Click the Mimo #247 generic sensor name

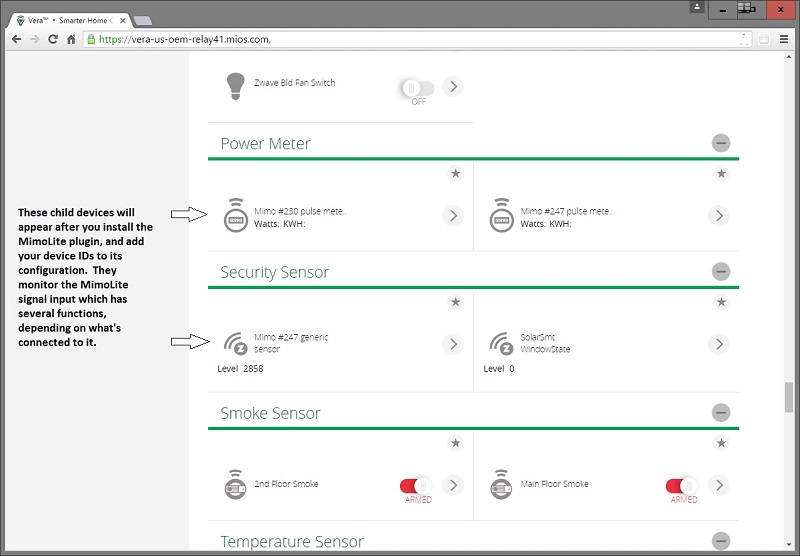click(291, 343)
